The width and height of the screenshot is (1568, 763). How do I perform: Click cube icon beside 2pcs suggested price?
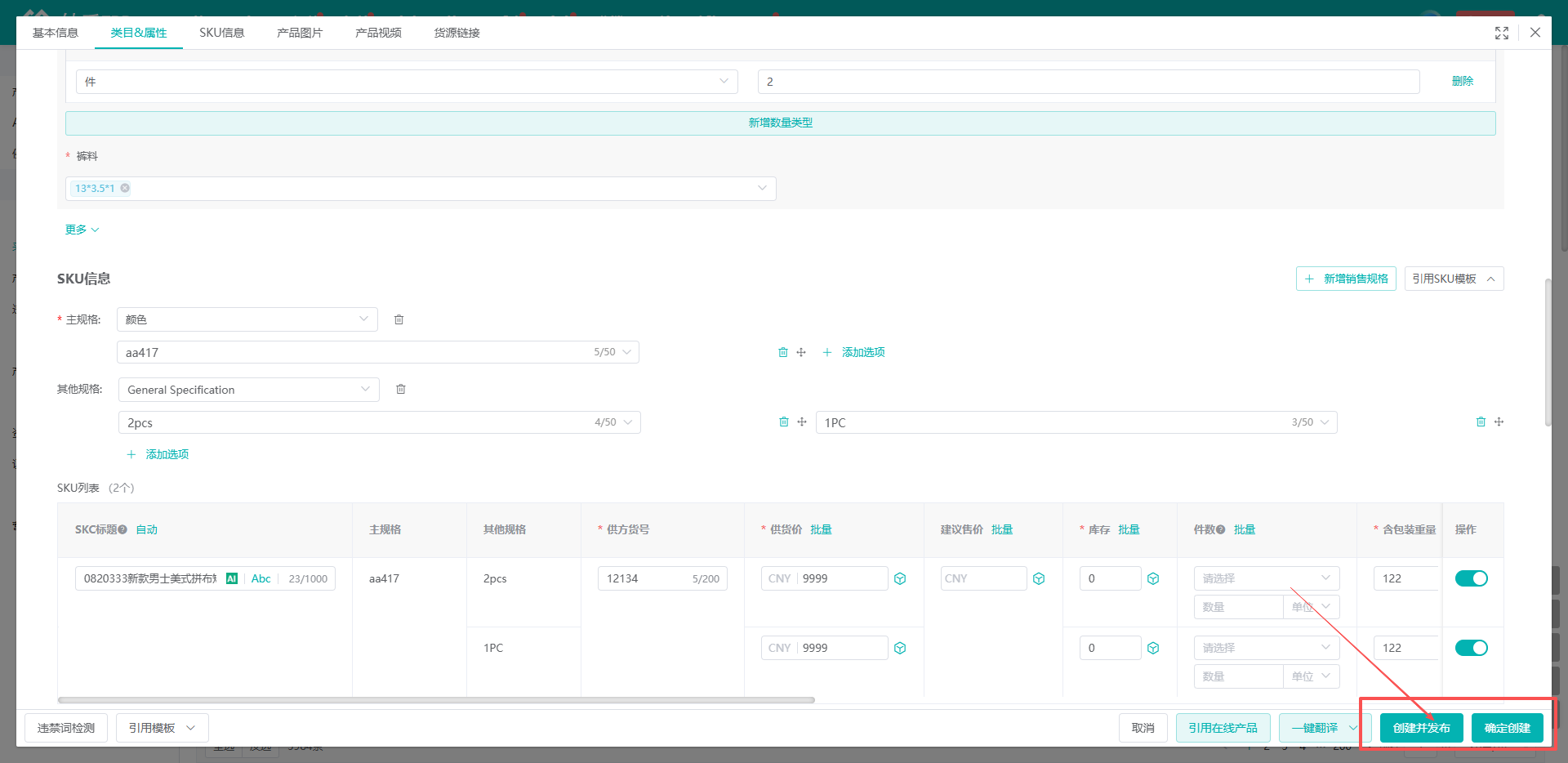click(x=1039, y=578)
